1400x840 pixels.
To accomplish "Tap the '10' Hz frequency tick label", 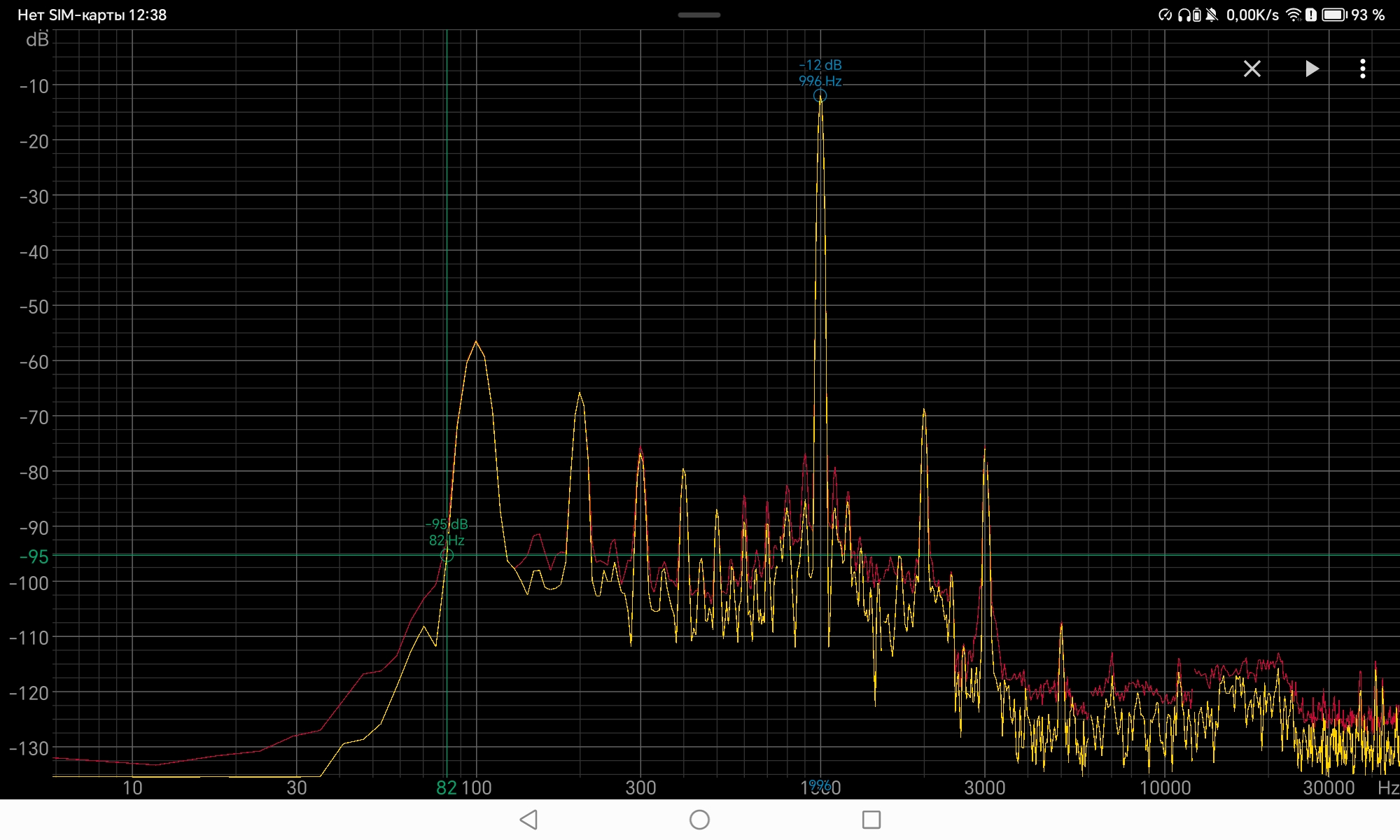I will coord(132,788).
